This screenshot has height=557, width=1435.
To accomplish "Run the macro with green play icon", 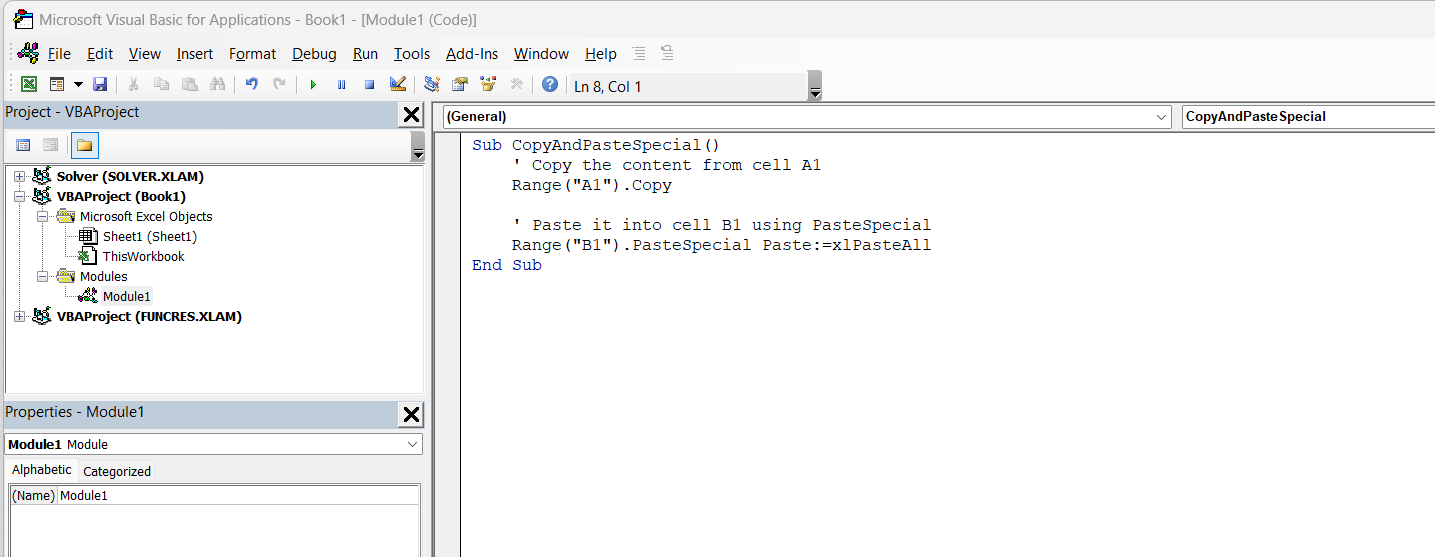I will point(313,85).
